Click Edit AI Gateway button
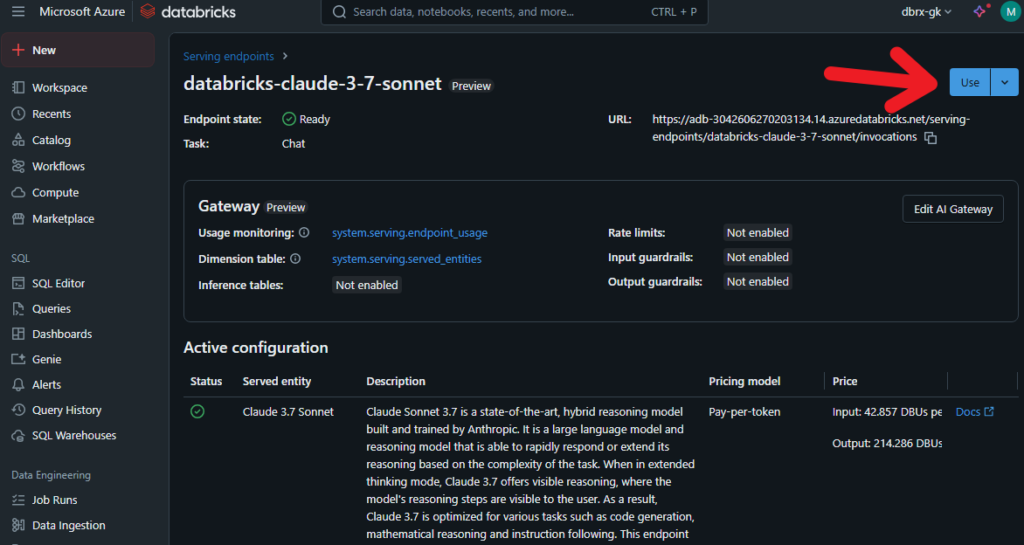1024x545 pixels. [953, 209]
